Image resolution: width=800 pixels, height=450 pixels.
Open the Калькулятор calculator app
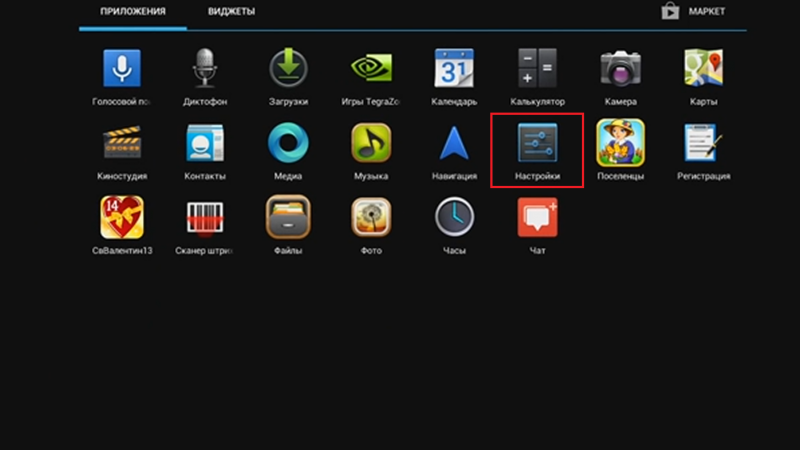point(537,69)
